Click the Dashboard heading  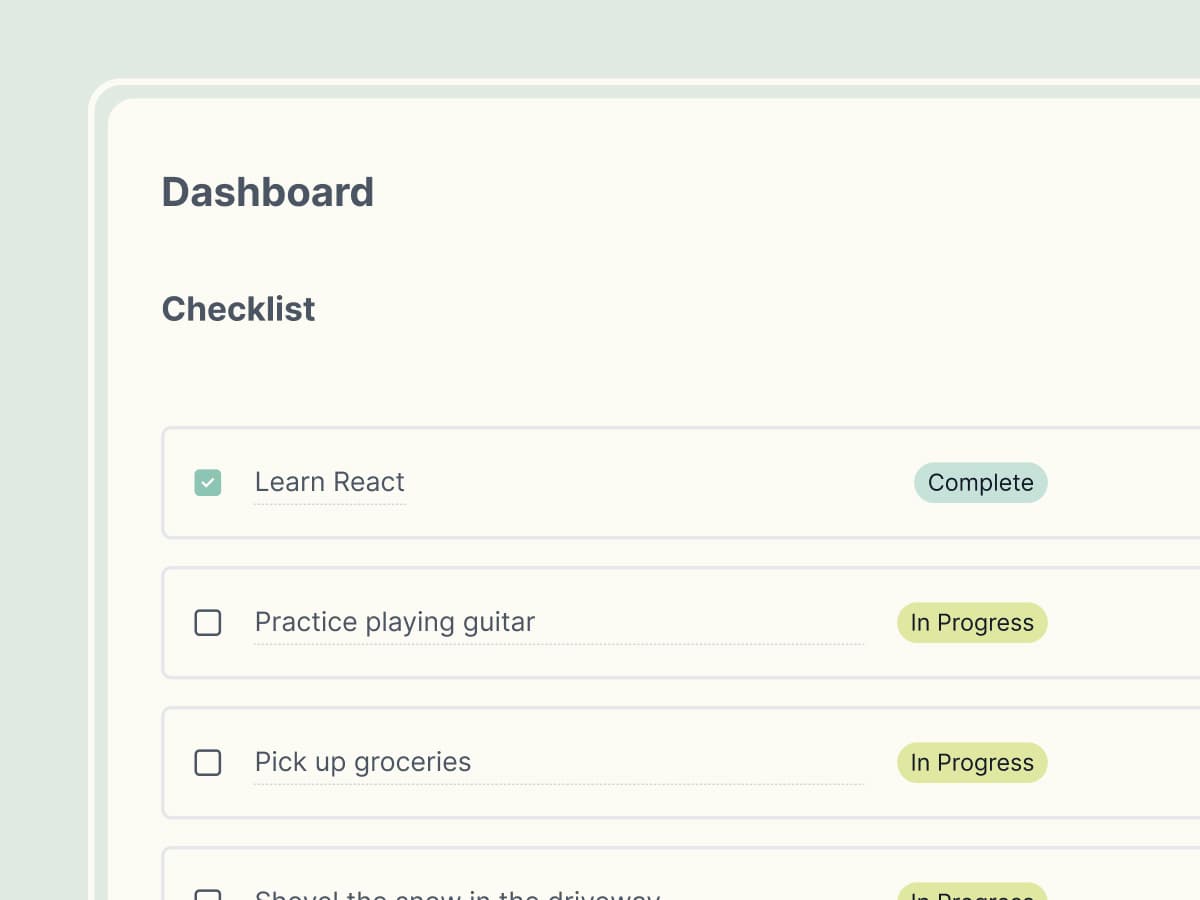(267, 192)
